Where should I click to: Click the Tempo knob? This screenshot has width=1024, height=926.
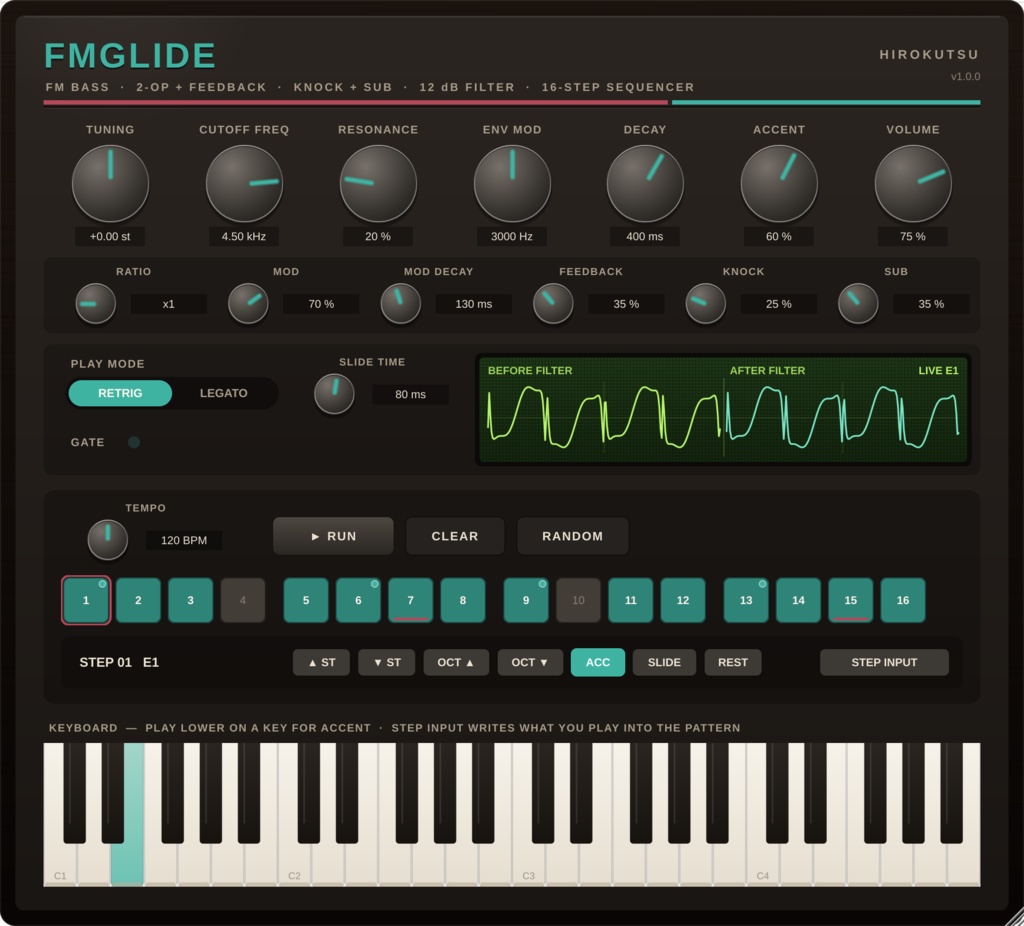click(108, 539)
